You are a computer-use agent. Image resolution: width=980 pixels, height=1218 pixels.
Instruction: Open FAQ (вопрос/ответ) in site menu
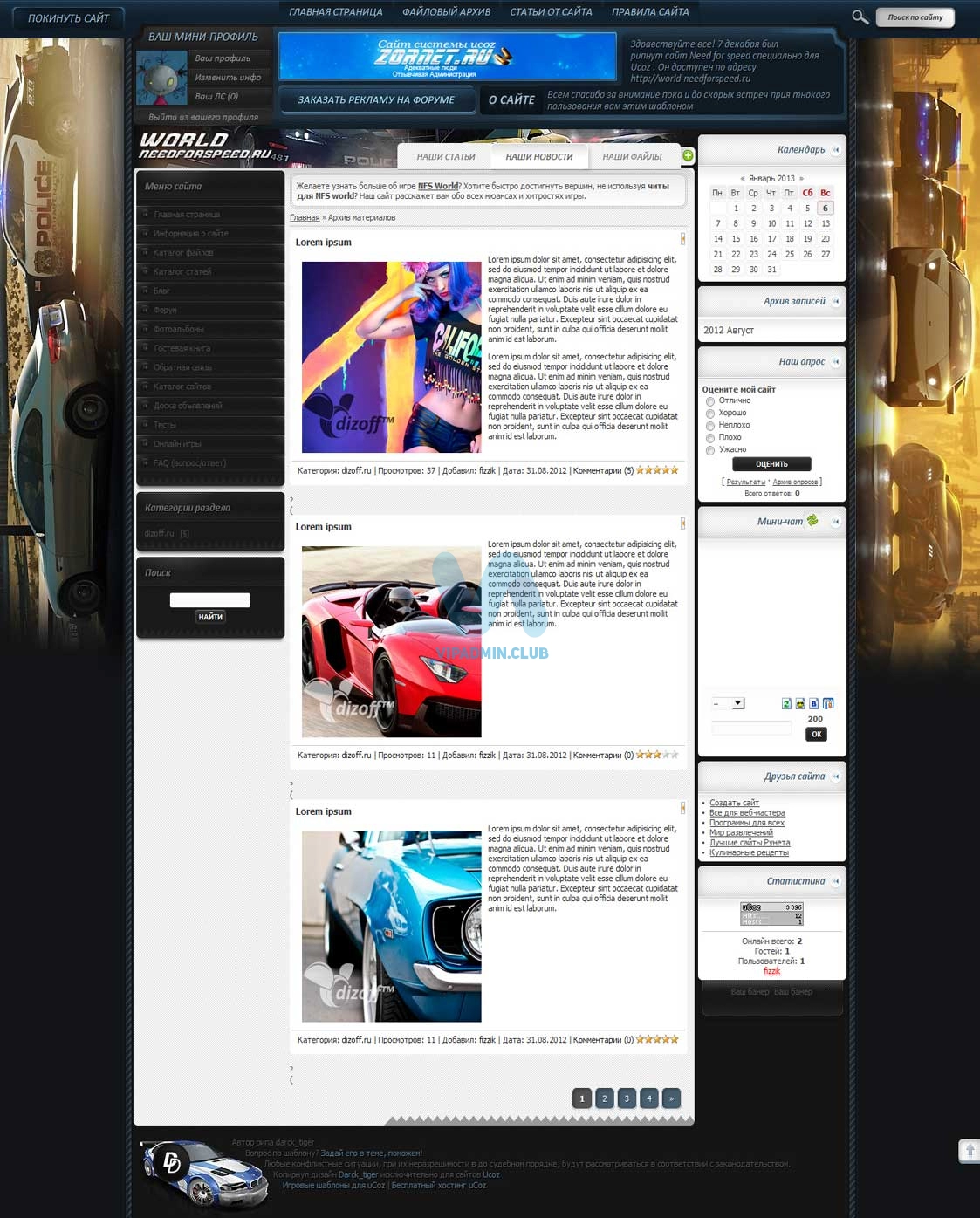pyautogui.click(x=189, y=463)
